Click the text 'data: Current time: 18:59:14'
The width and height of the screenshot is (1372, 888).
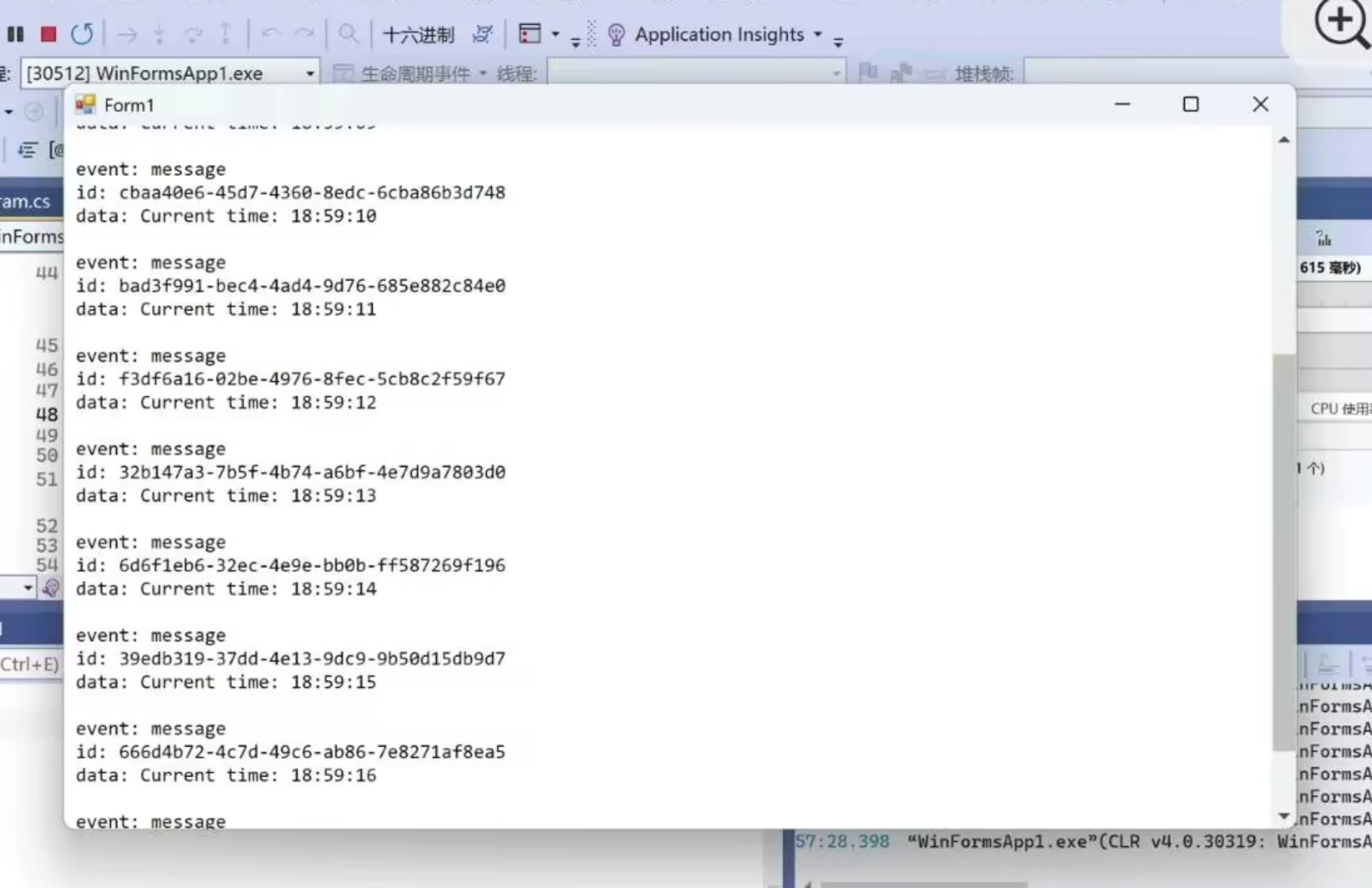226,589
